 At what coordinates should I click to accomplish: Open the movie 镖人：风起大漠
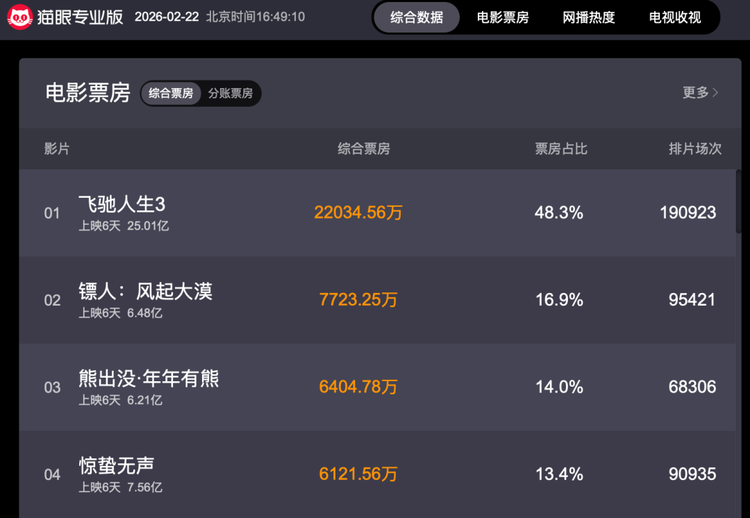pyautogui.click(x=145, y=291)
